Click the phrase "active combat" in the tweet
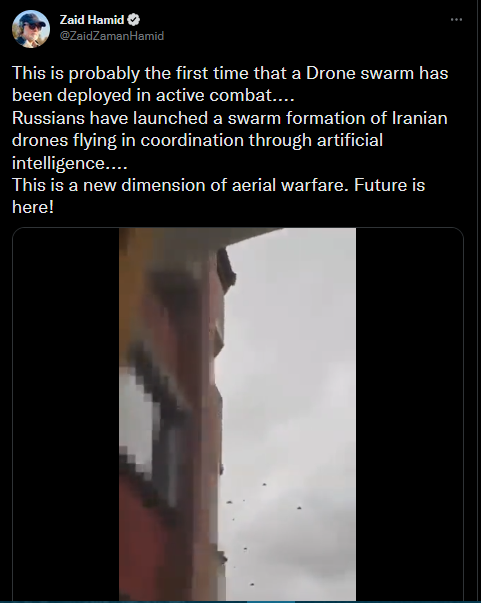Viewport: 481px width, 603px height. pos(213,95)
